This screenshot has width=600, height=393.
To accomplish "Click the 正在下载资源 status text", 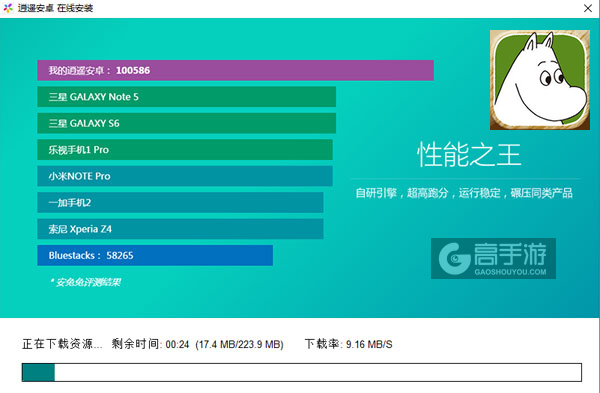I will (62, 344).
